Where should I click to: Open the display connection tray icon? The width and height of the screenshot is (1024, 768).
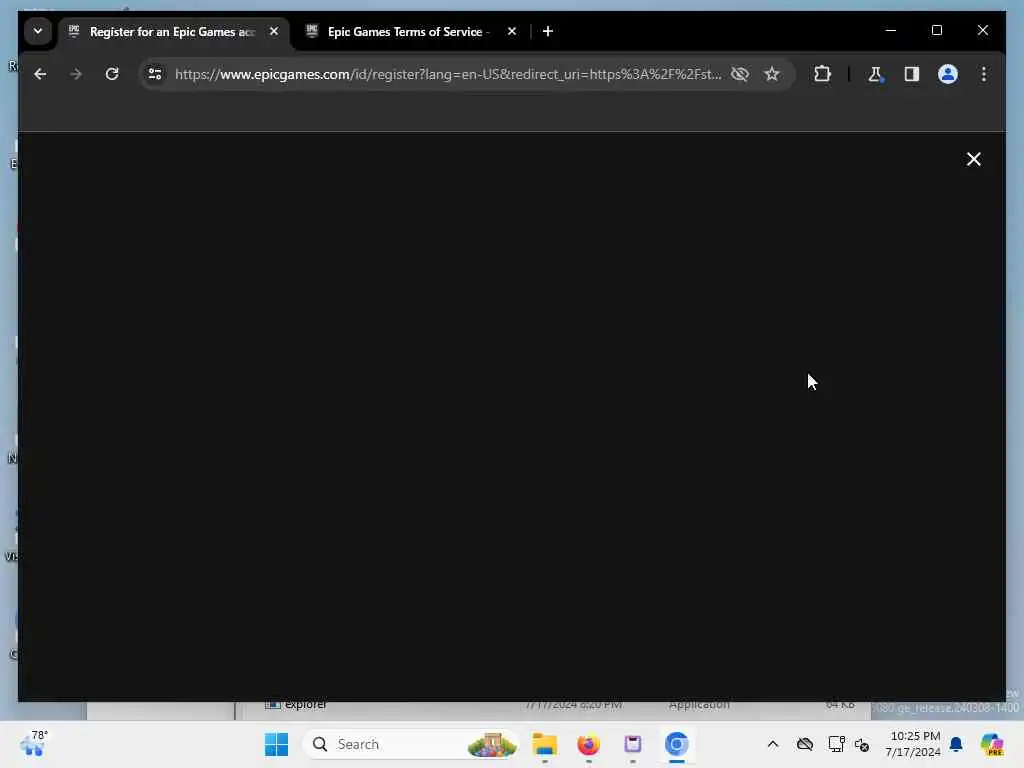836,744
